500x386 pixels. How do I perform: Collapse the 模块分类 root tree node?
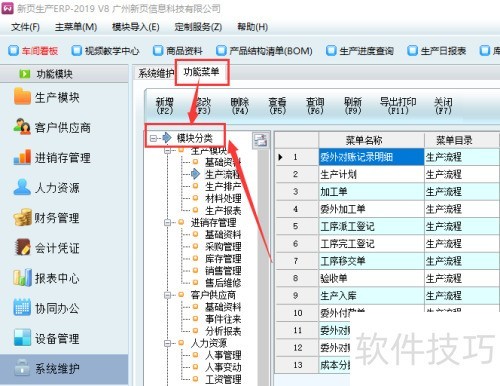point(153,138)
